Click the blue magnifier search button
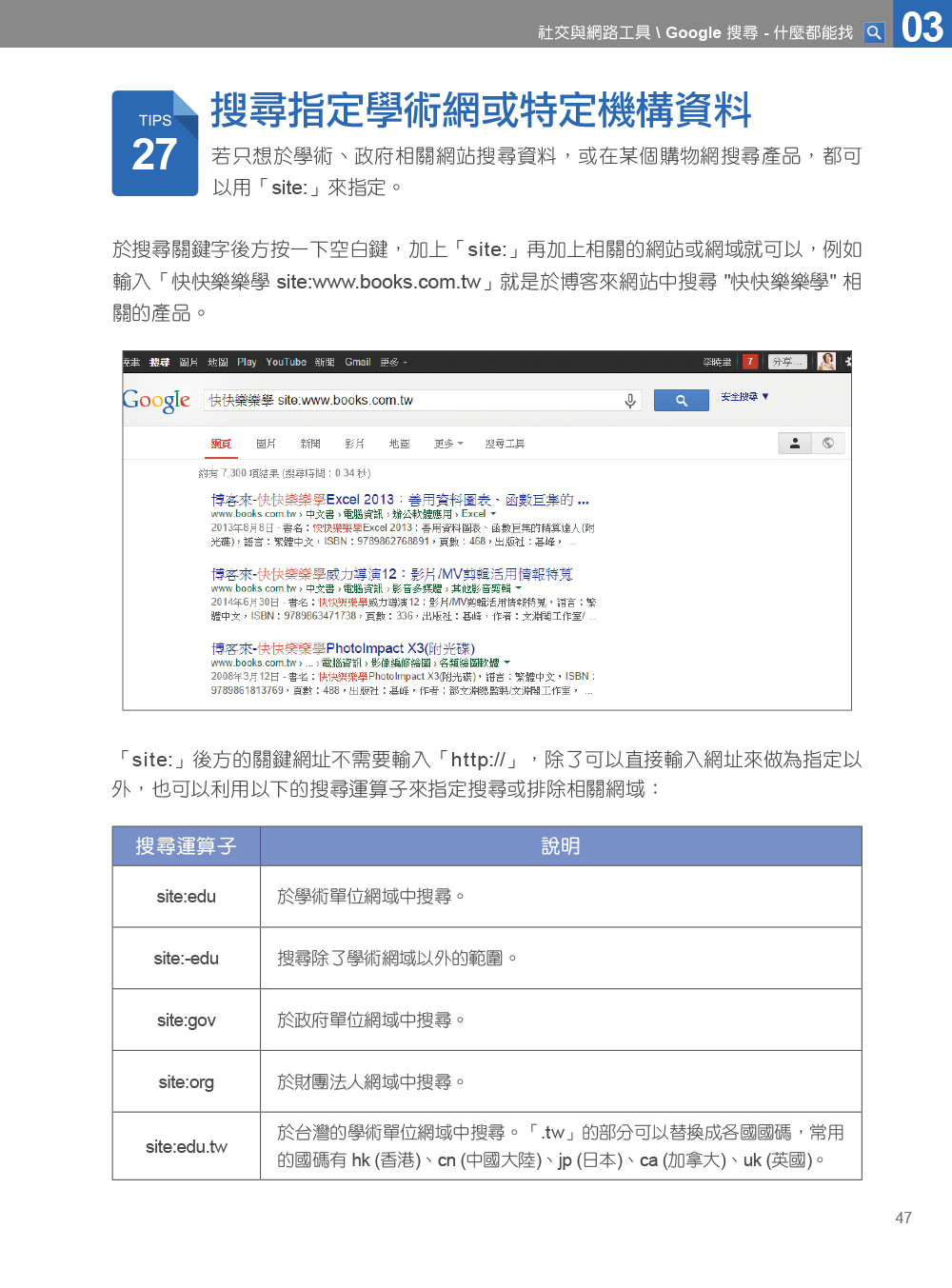This screenshot has width=952, height=1288. click(x=682, y=401)
